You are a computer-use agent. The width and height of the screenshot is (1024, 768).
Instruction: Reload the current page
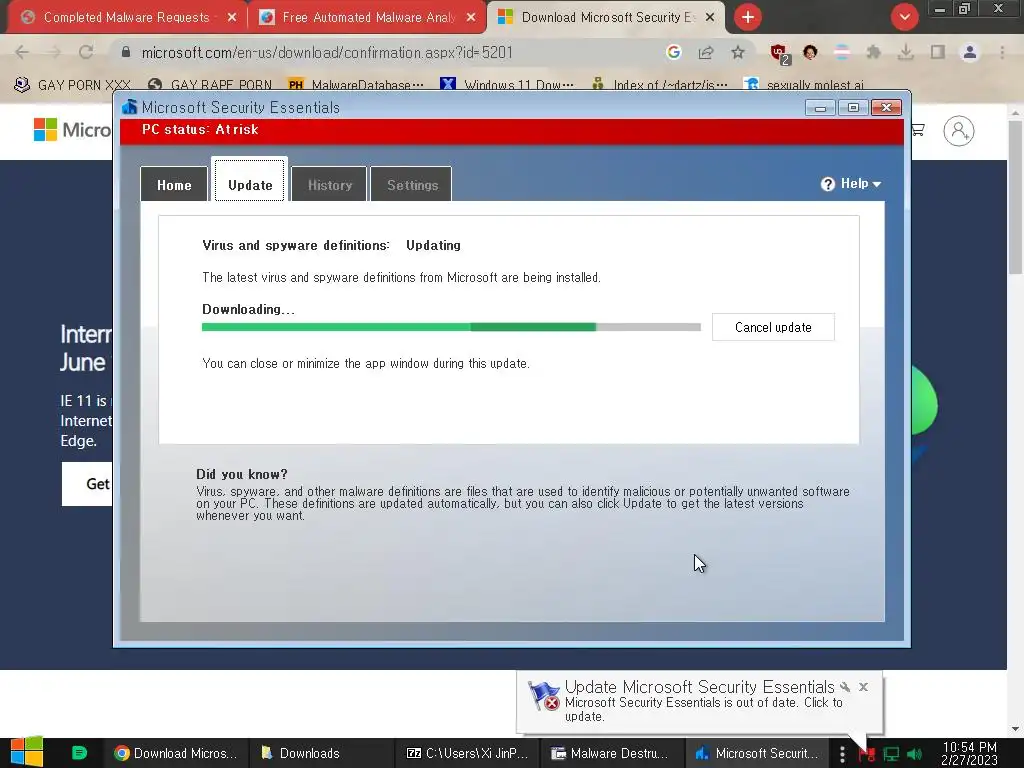coord(86,52)
